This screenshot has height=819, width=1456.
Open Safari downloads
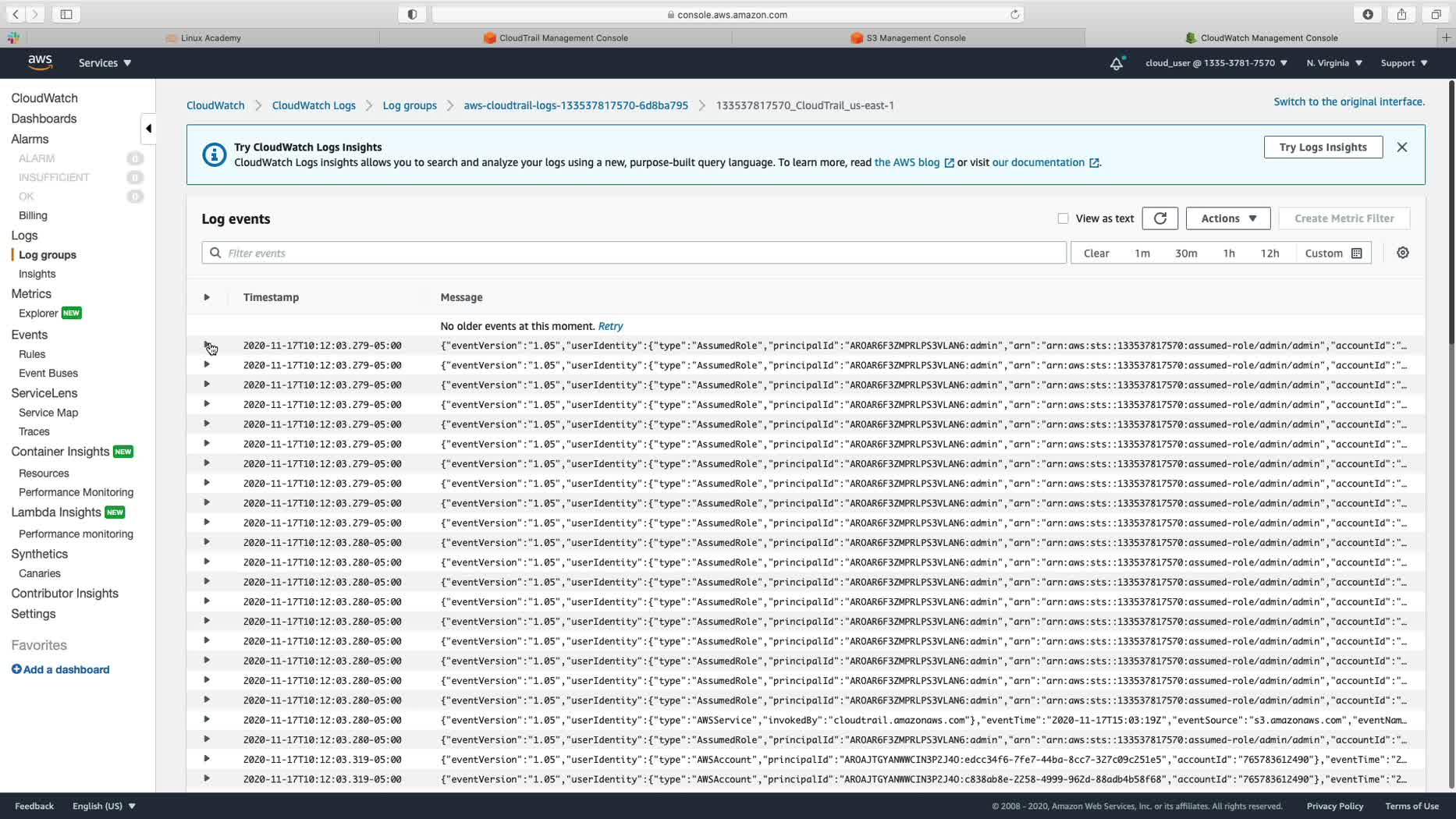pos(1368,14)
